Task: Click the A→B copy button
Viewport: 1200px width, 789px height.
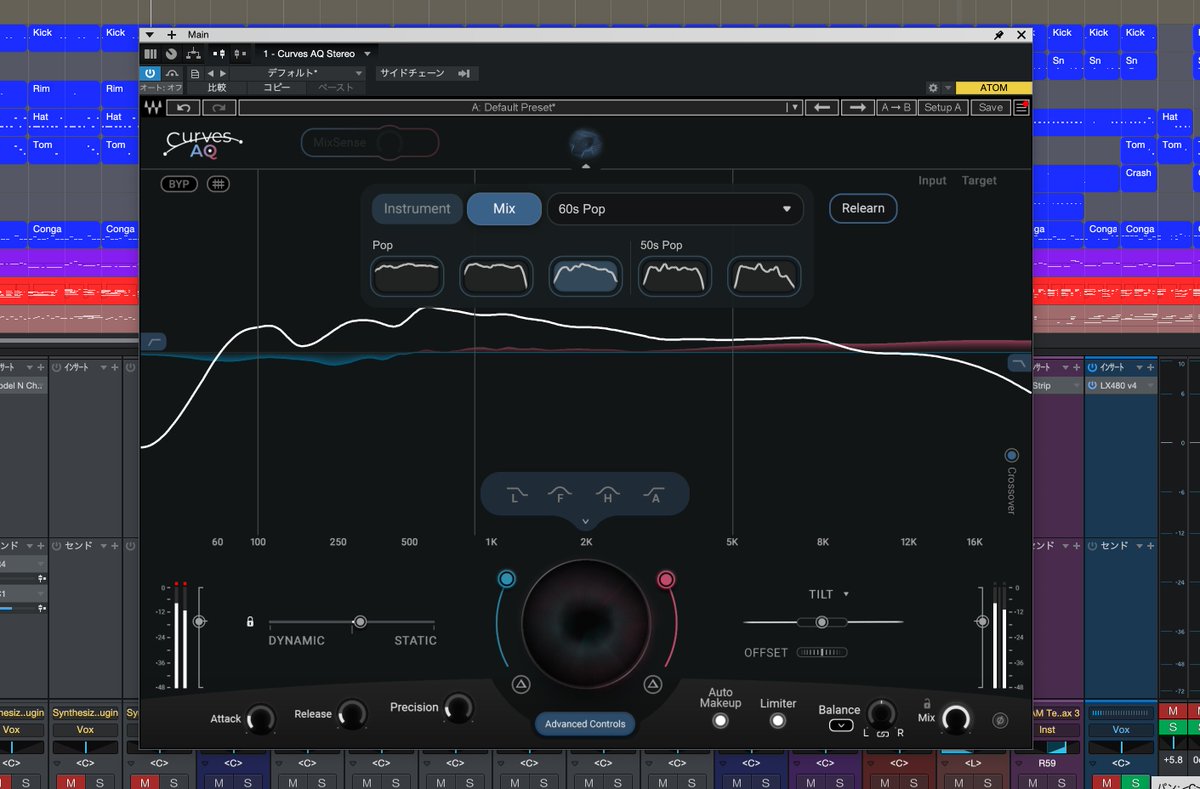Action: click(x=895, y=107)
